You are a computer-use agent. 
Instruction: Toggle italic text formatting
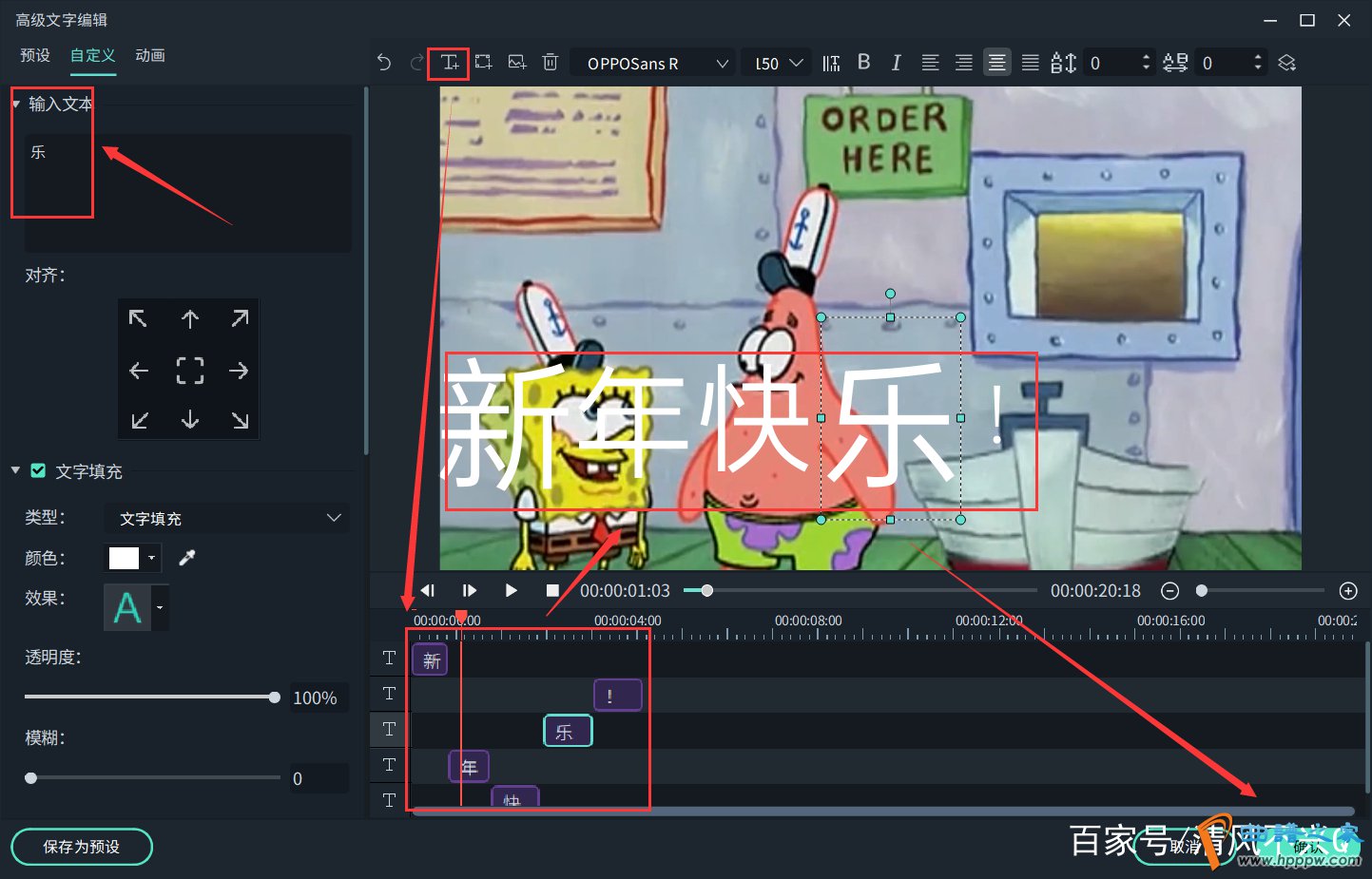point(896,63)
